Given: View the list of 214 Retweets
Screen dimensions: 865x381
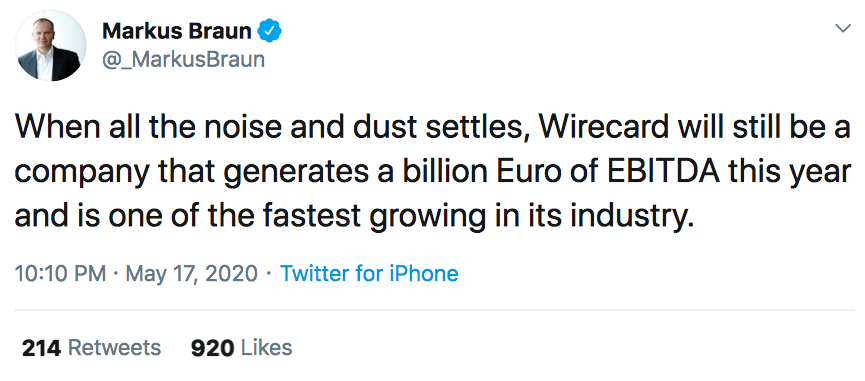Looking at the screenshot, I should (91, 348).
